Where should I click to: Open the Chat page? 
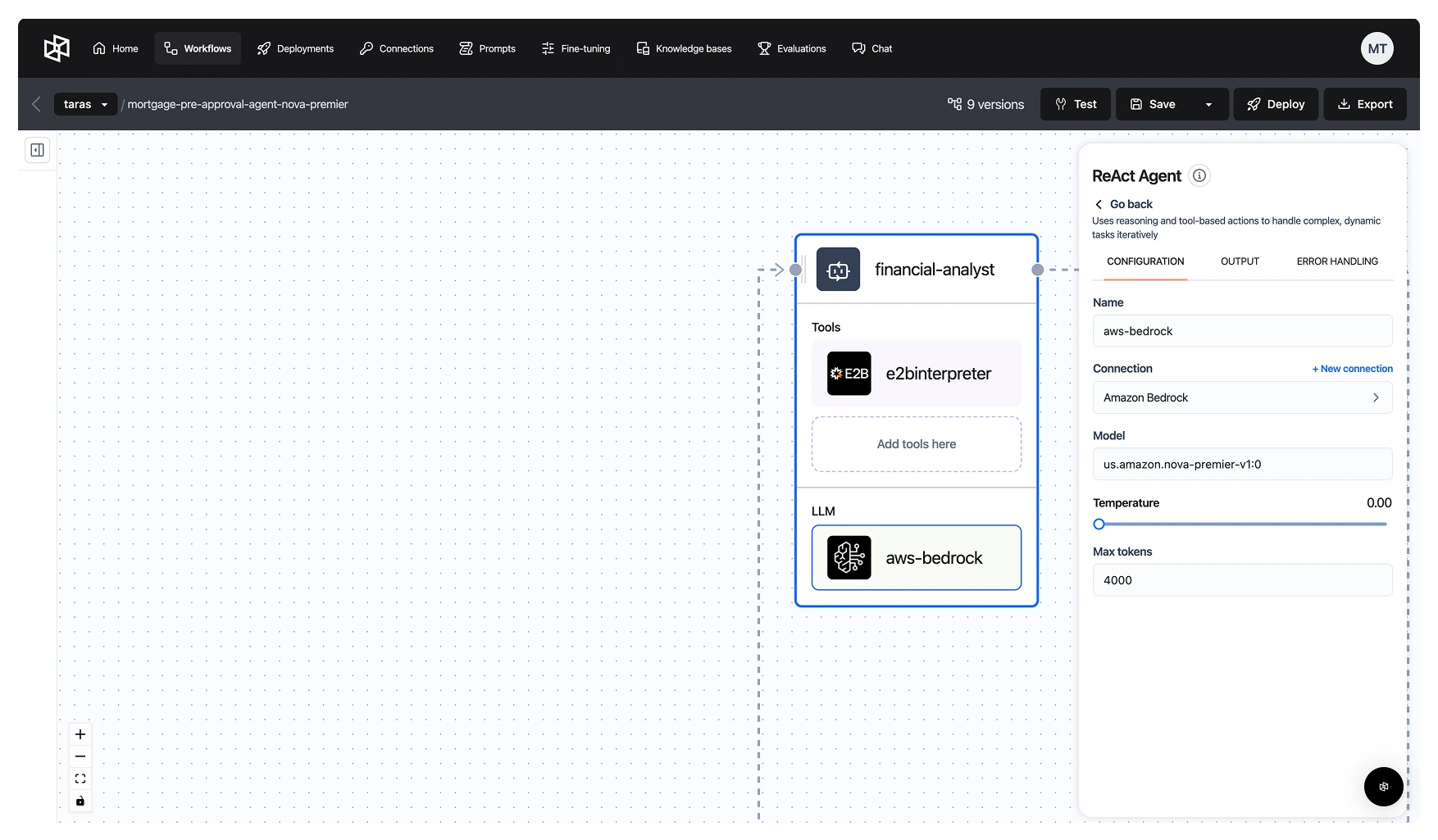pyautogui.click(x=872, y=48)
